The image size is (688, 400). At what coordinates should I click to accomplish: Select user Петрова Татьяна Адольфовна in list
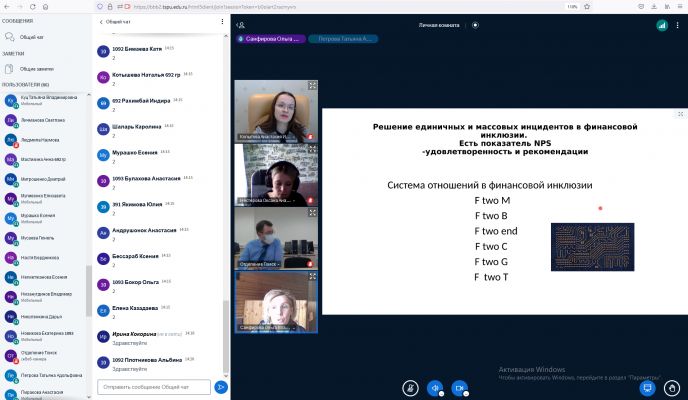(x=46, y=378)
